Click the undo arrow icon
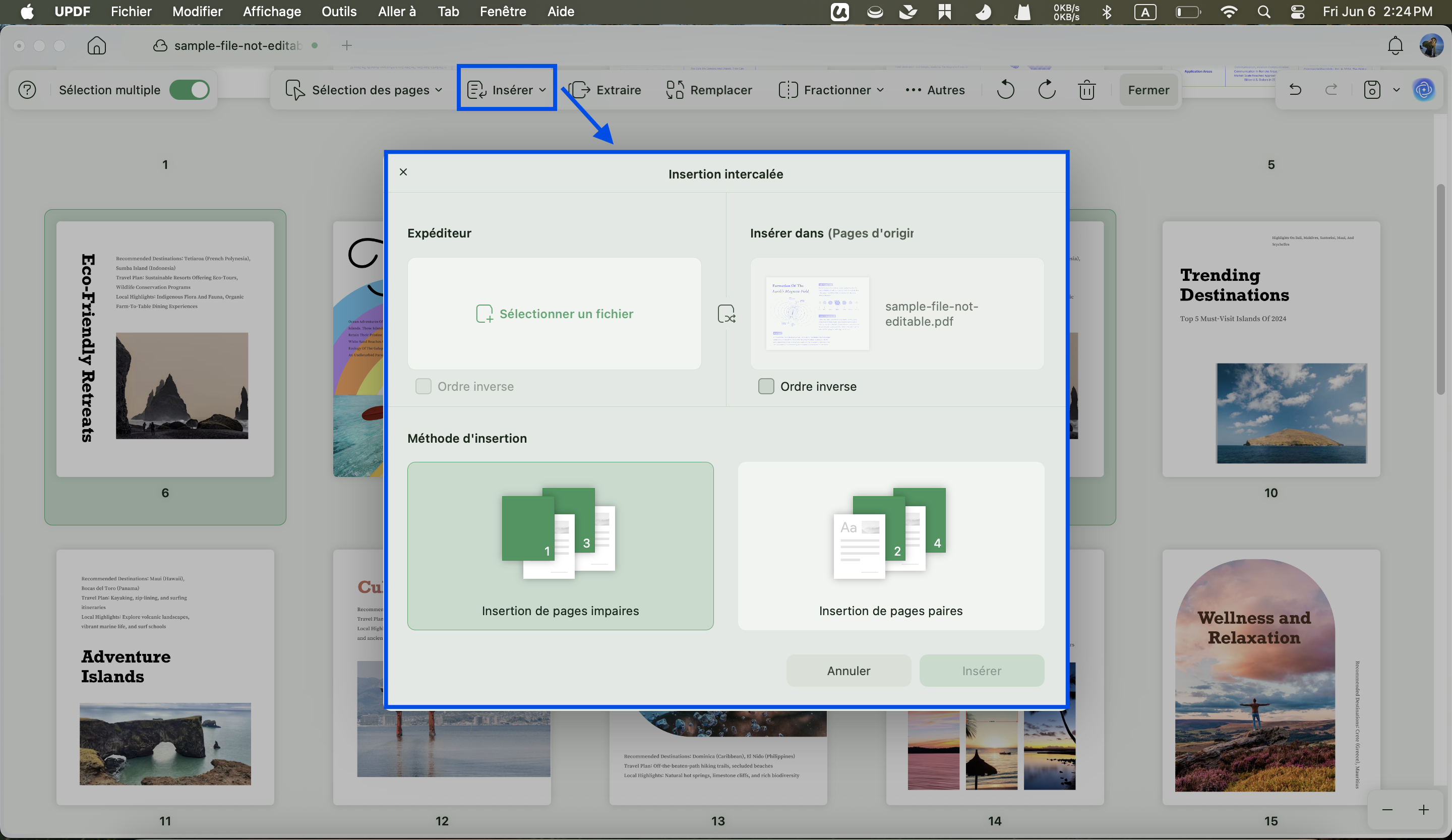The image size is (1452, 840). coord(1295,89)
